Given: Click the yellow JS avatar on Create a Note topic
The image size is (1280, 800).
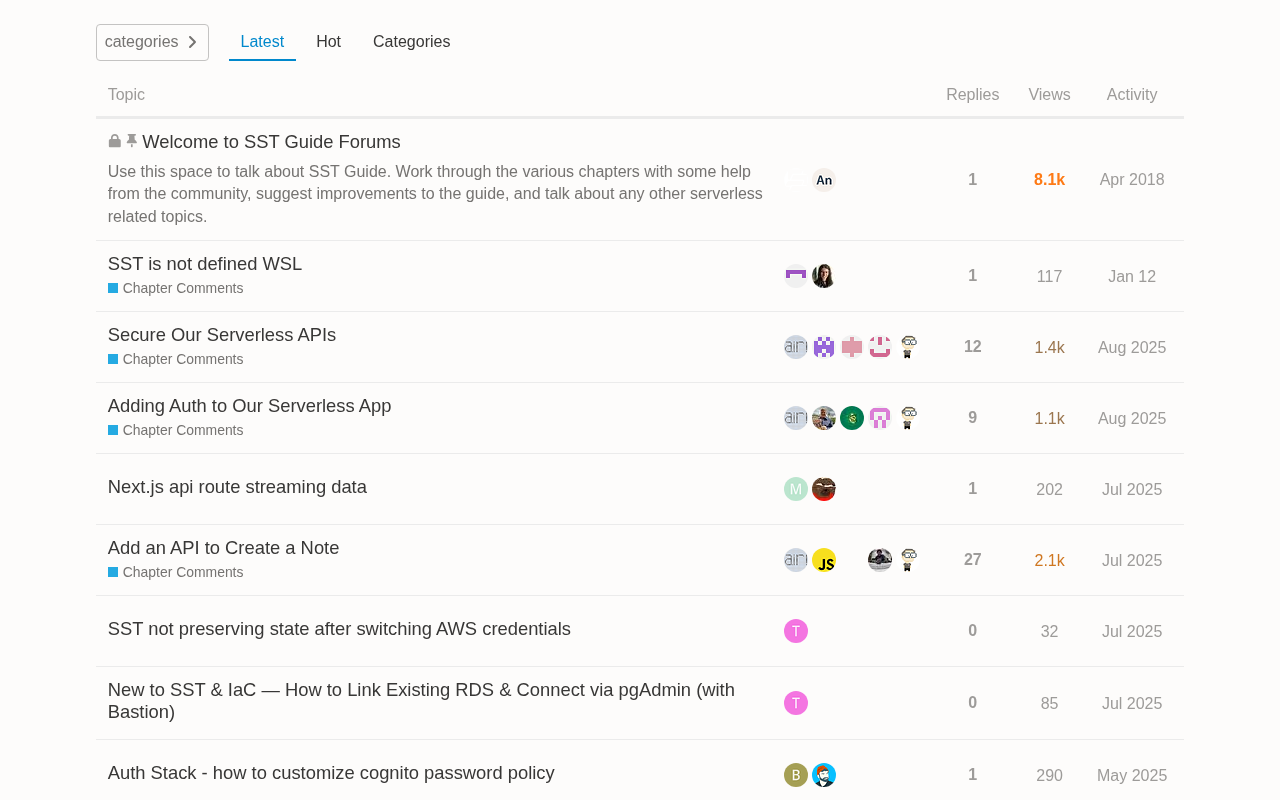Looking at the screenshot, I should click(x=823, y=560).
